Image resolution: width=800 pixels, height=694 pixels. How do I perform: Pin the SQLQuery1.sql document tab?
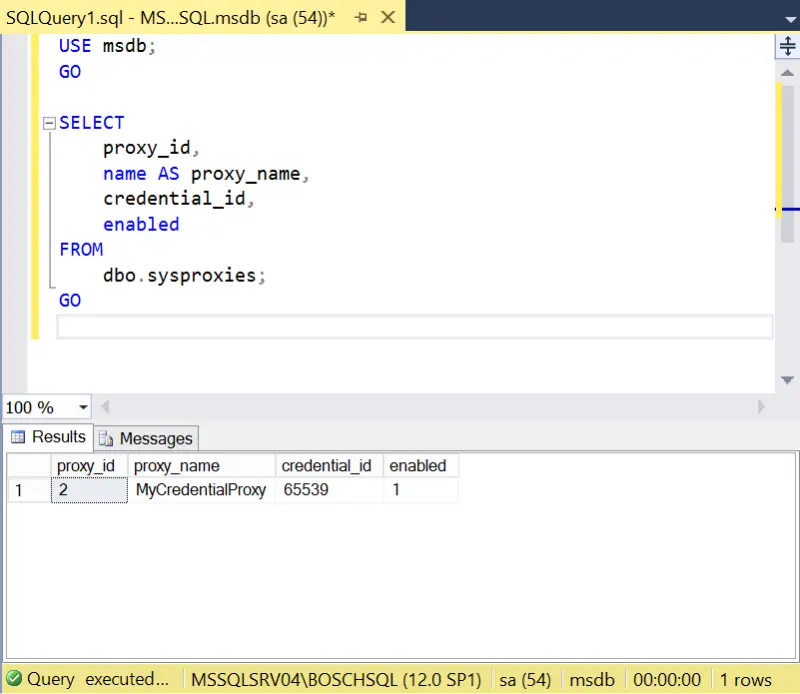(x=361, y=18)
